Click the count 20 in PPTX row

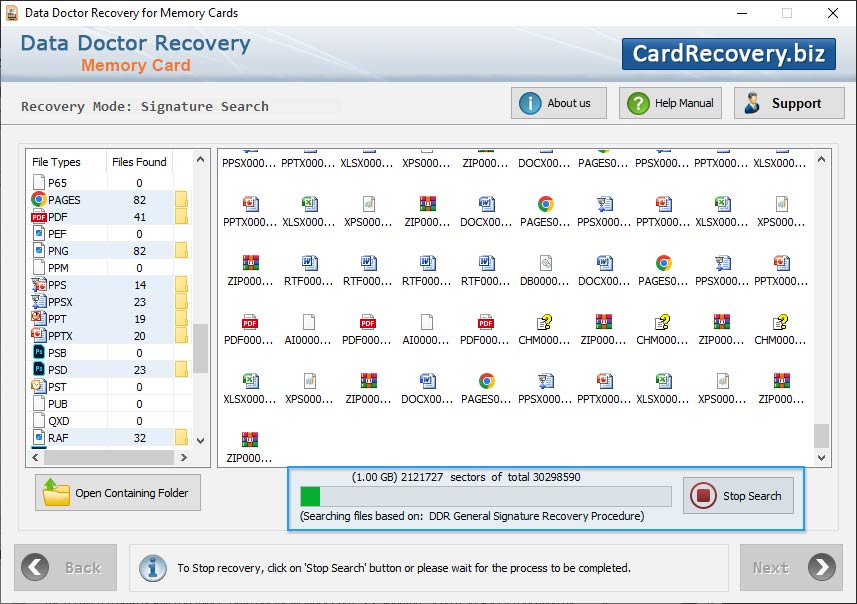coord(139,336)
